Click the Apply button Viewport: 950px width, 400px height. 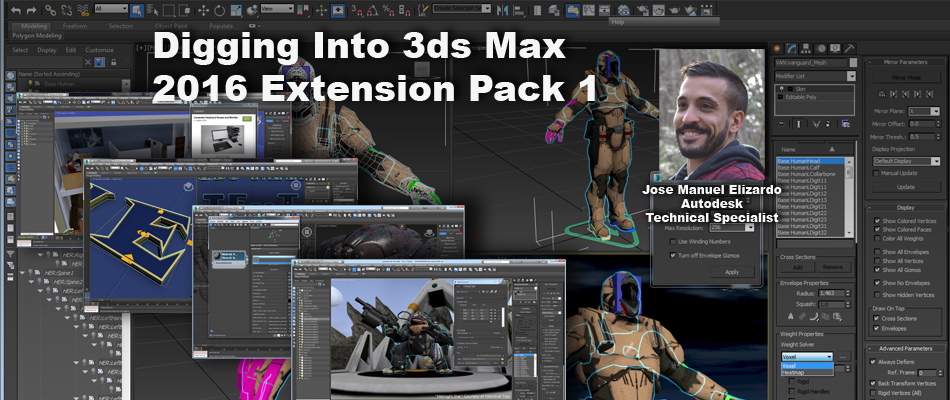[731, 272]
